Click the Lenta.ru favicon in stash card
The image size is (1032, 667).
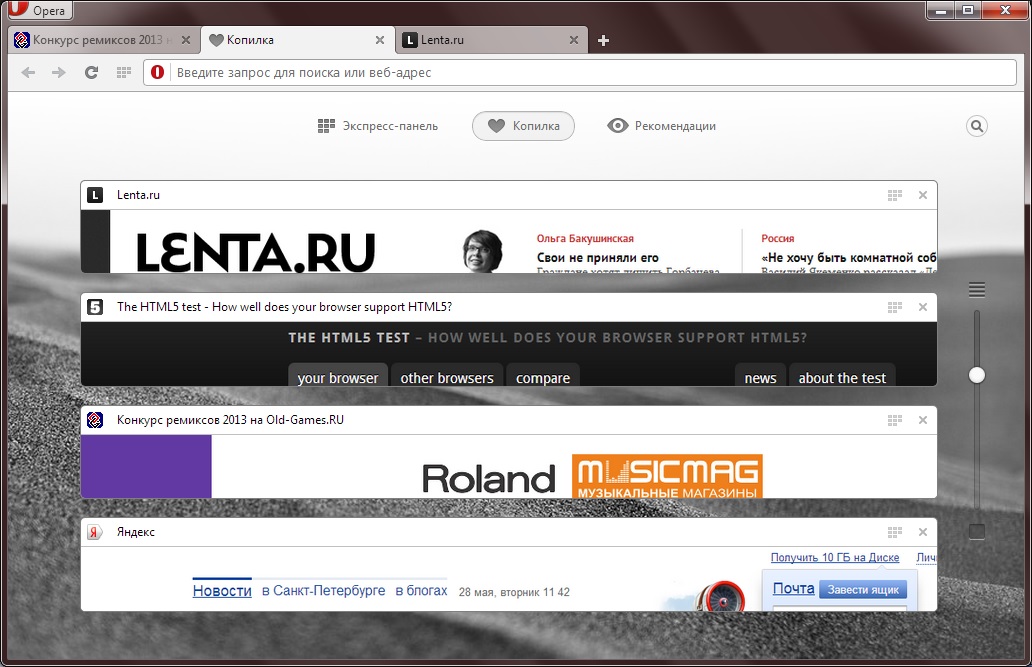95,195
